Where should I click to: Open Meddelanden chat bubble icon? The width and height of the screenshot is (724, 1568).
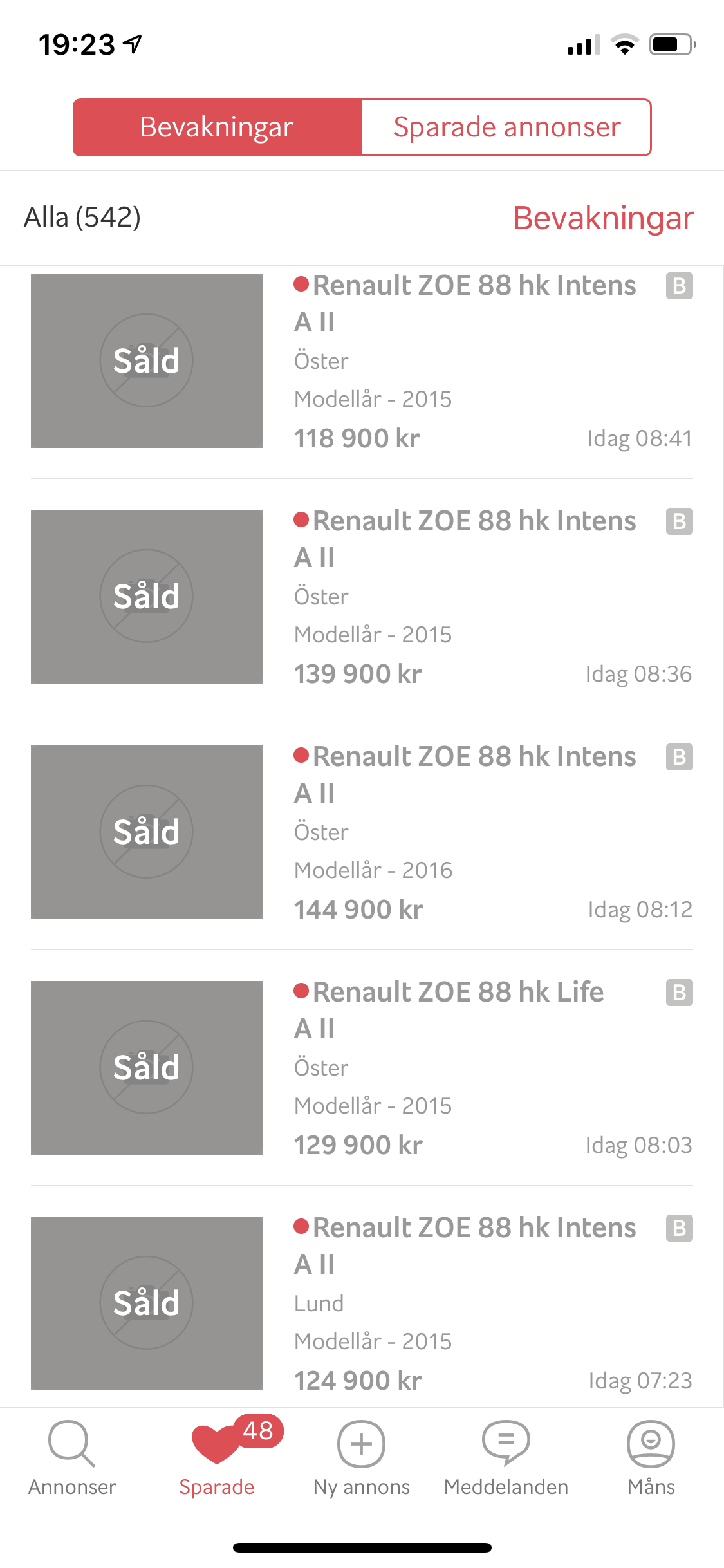(506, 1443)
